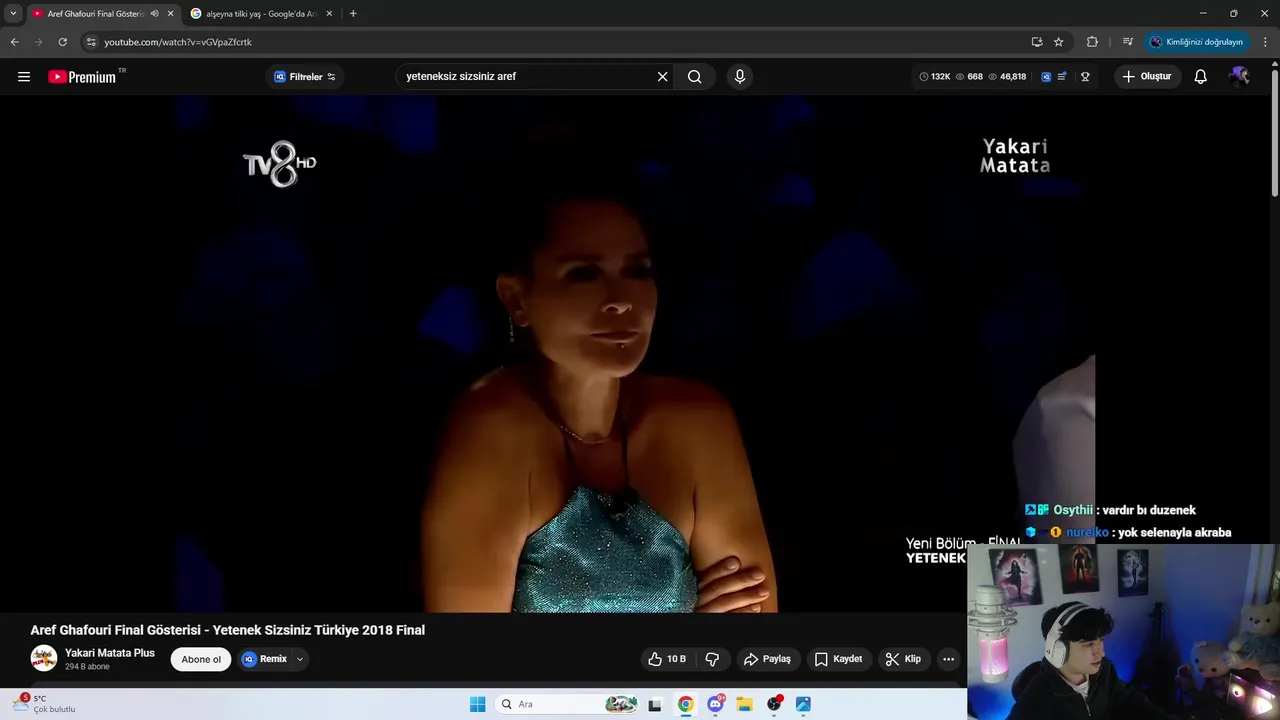
Task: Open the YouTube account avatar menu
Action: coord(1240,77)
